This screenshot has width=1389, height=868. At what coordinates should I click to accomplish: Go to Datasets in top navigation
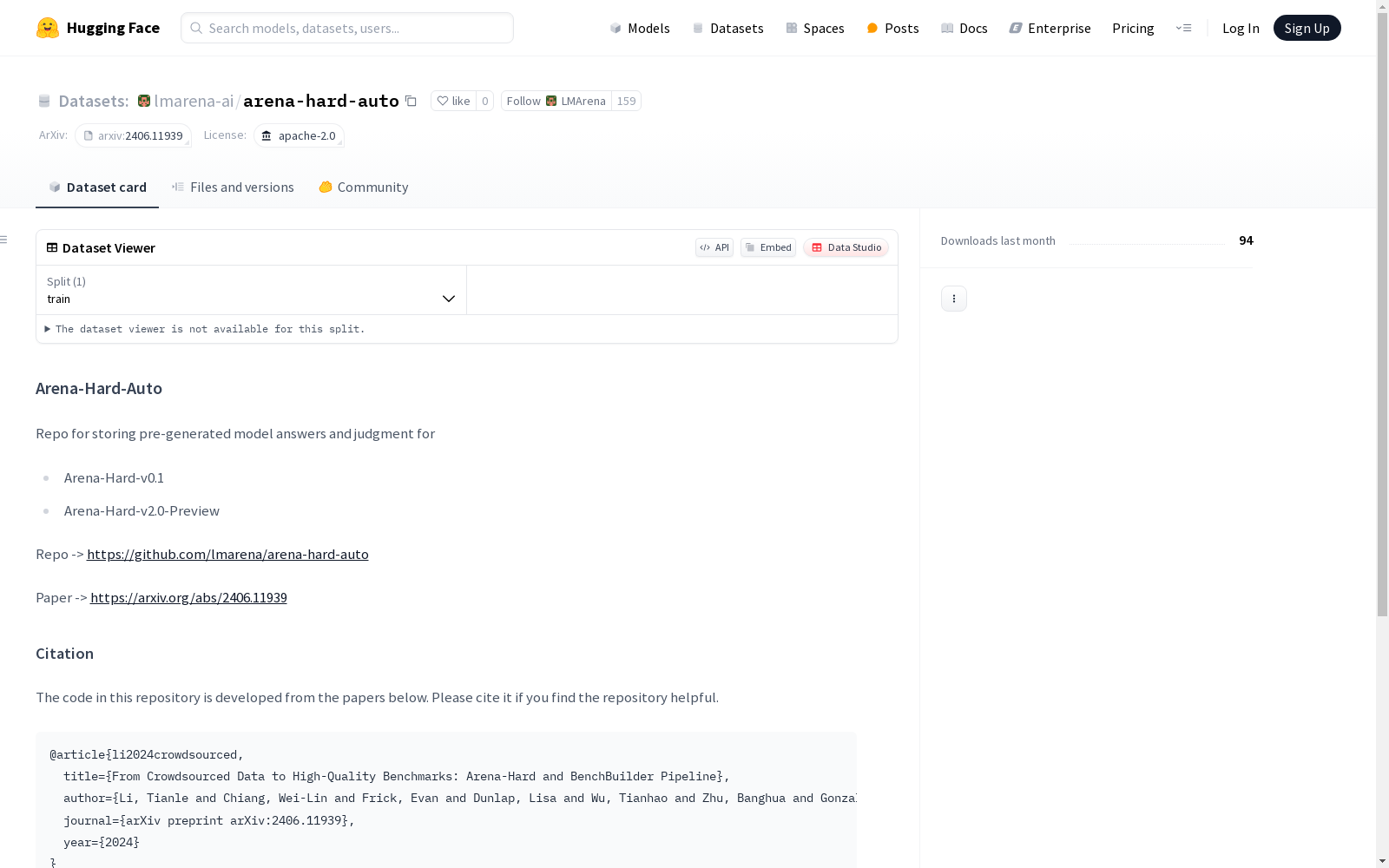click(727, 28)
